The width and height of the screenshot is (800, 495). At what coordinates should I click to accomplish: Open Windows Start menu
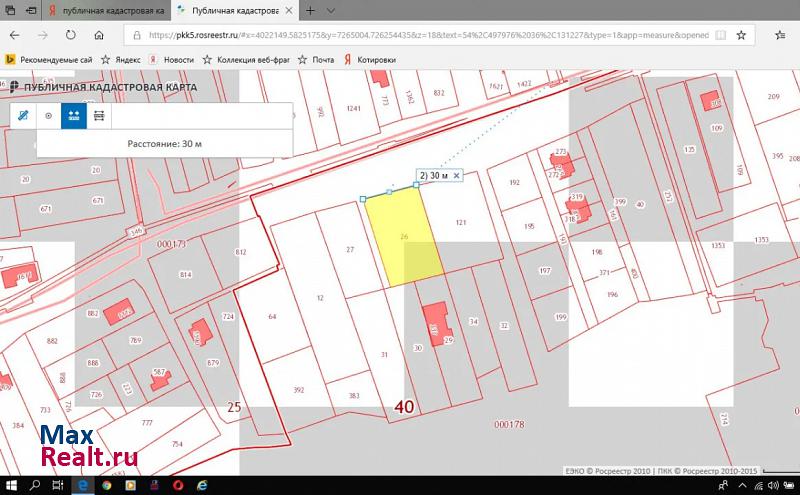[x=10, y=485]
